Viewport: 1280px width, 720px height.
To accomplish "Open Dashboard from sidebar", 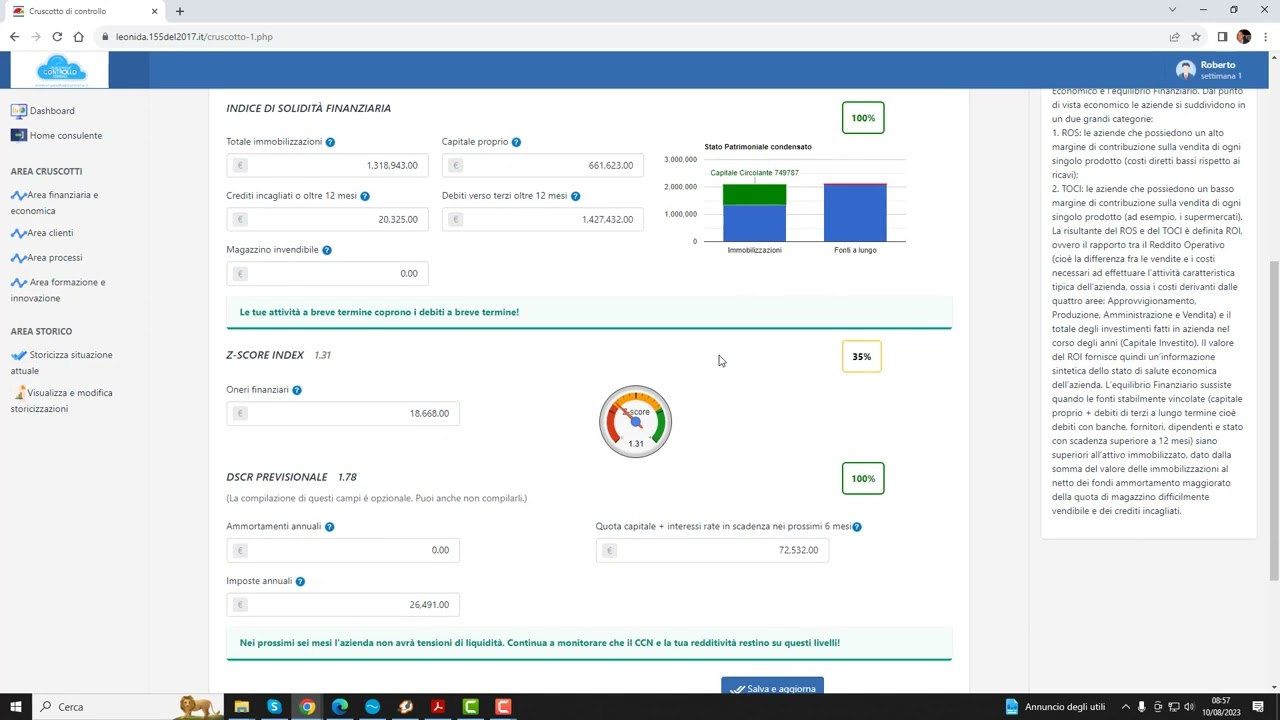I will 51,111.
